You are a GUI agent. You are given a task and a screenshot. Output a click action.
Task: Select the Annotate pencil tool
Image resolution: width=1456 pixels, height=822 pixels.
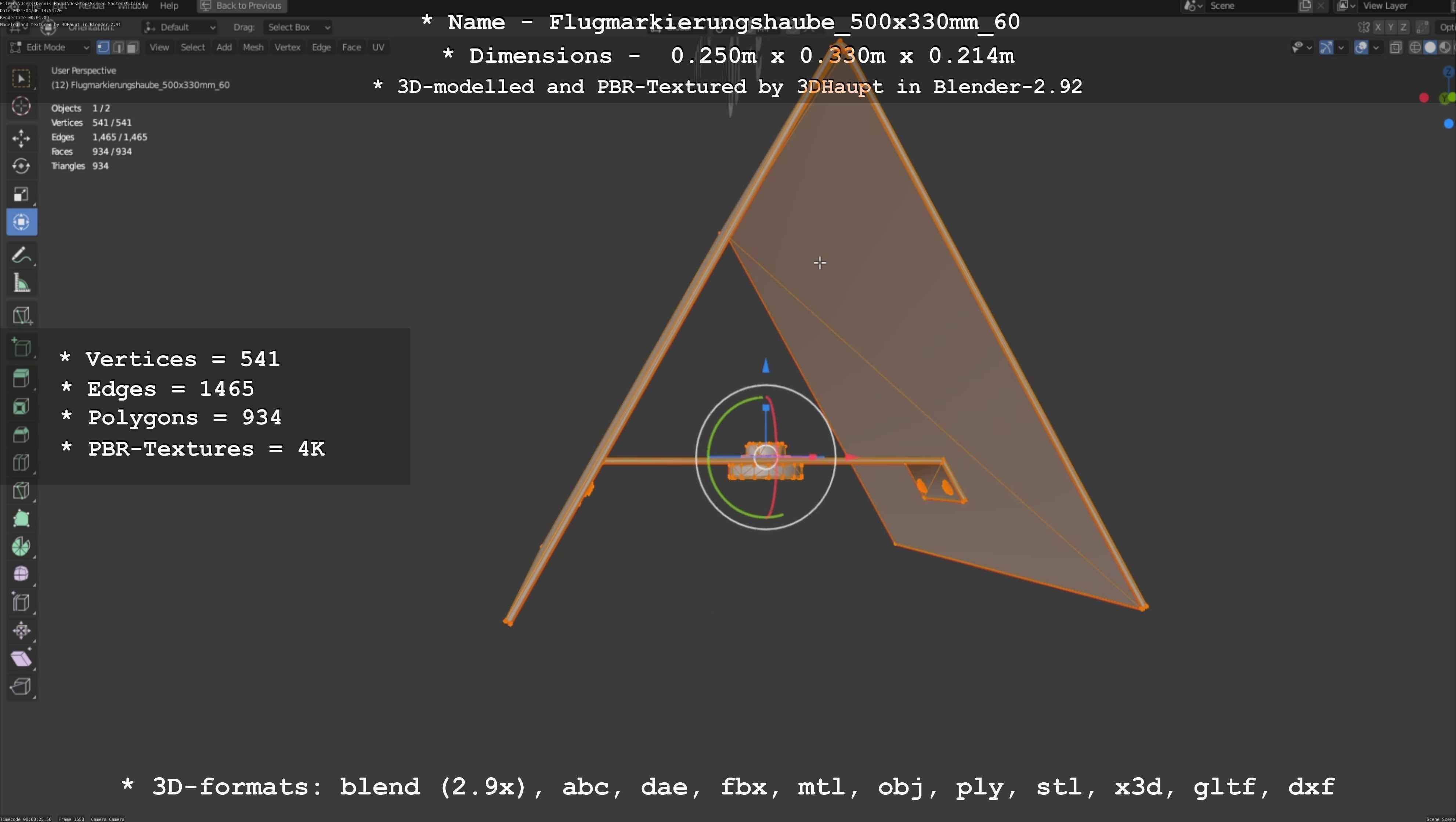21,256
